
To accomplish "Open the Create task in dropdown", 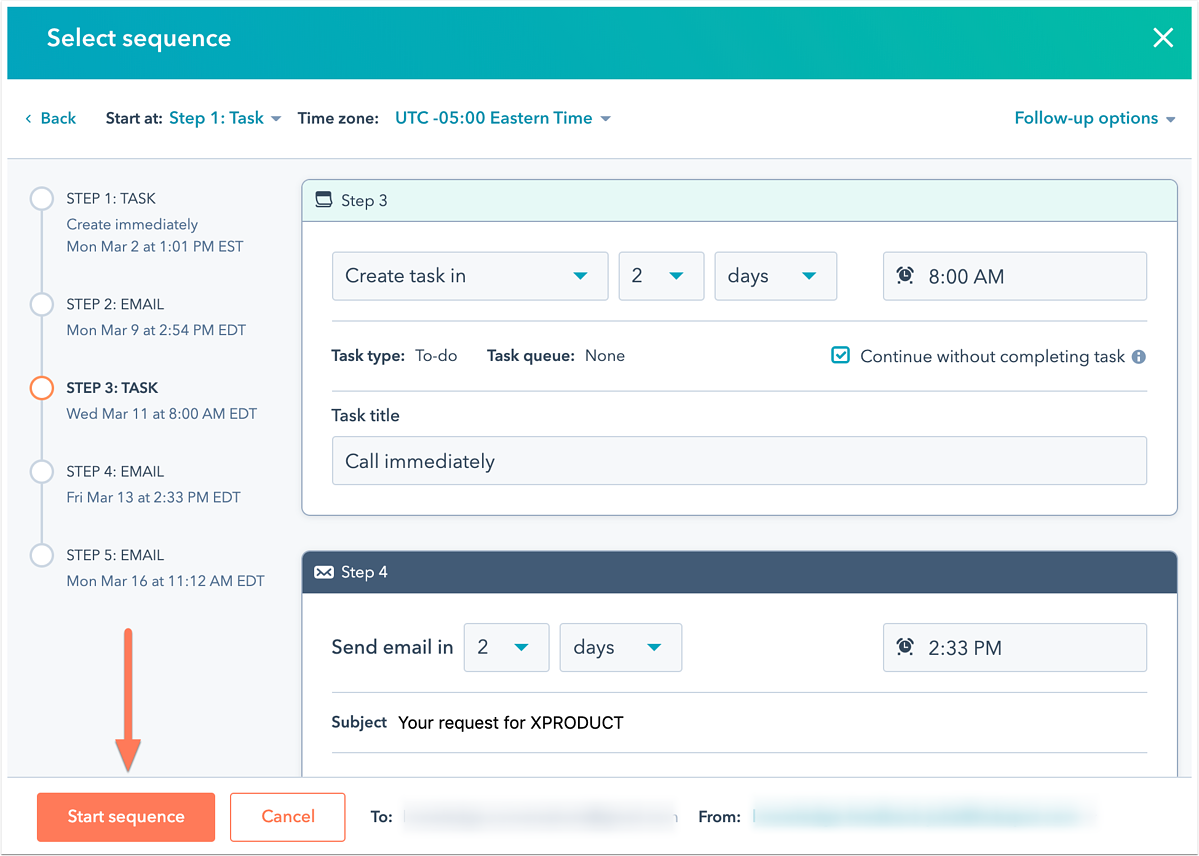I will (x=470, y=275).
